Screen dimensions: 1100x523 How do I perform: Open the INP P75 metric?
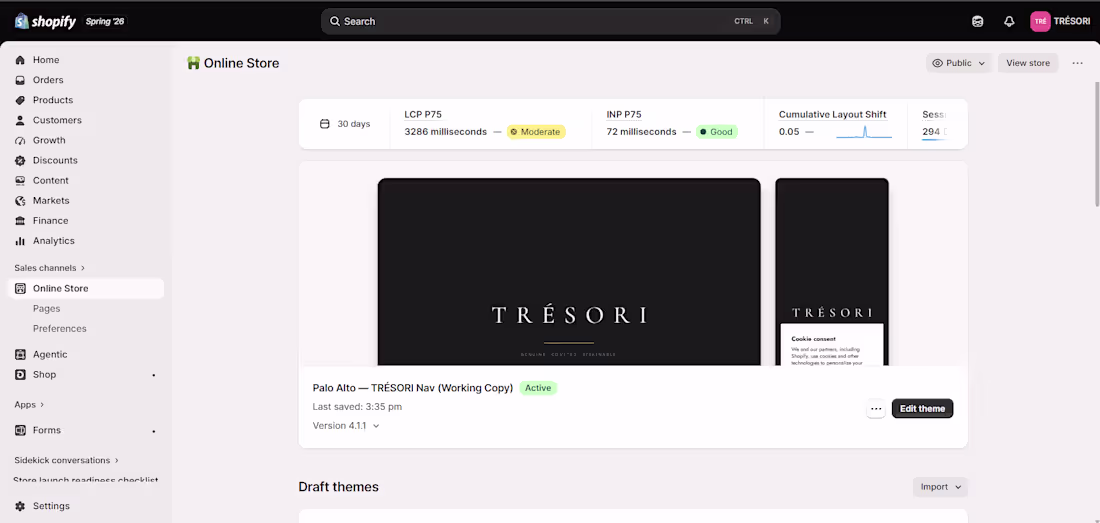(624, 114)
